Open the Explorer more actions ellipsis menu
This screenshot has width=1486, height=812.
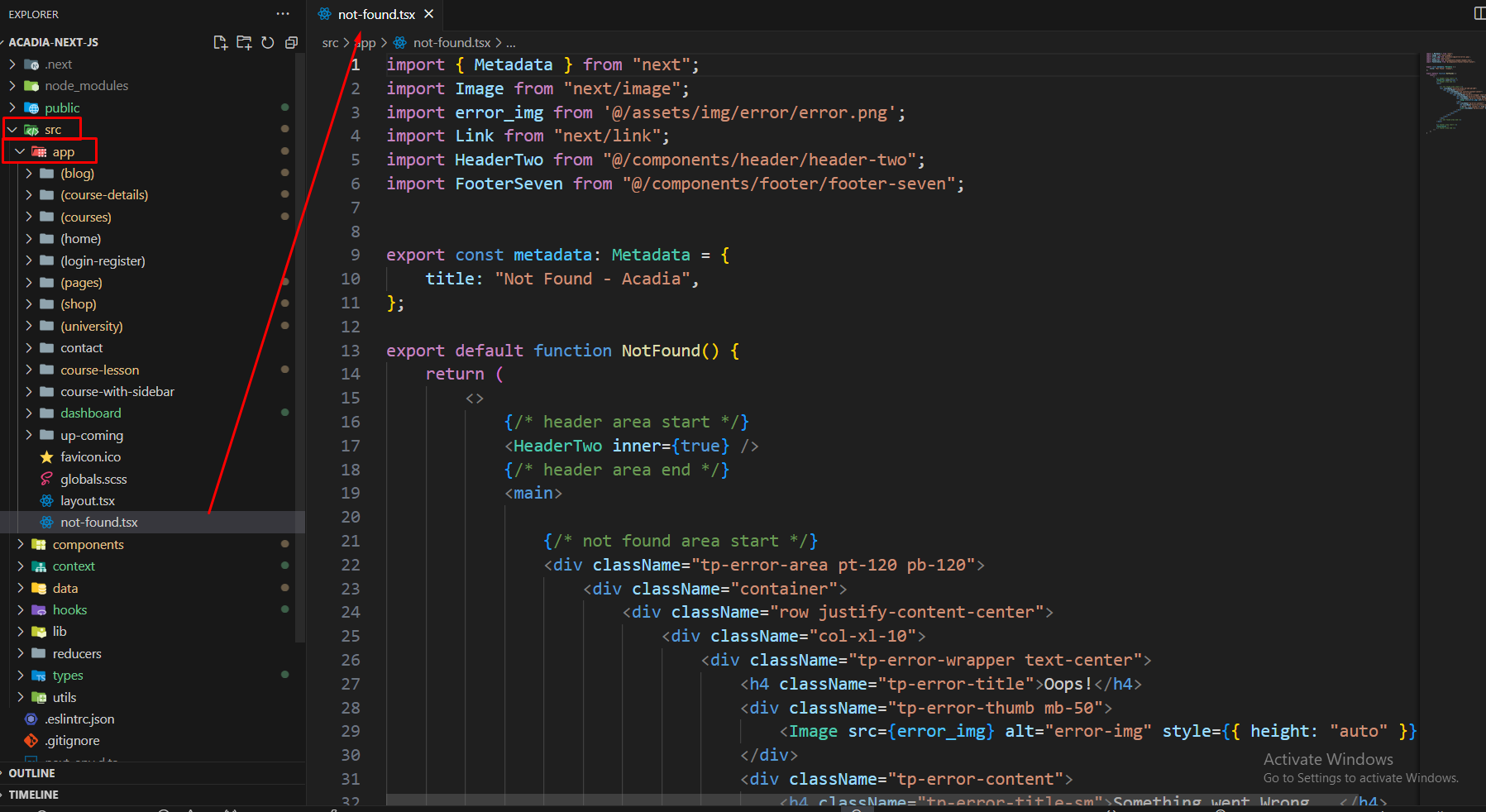pyautogui.click(x=283, y=14)
